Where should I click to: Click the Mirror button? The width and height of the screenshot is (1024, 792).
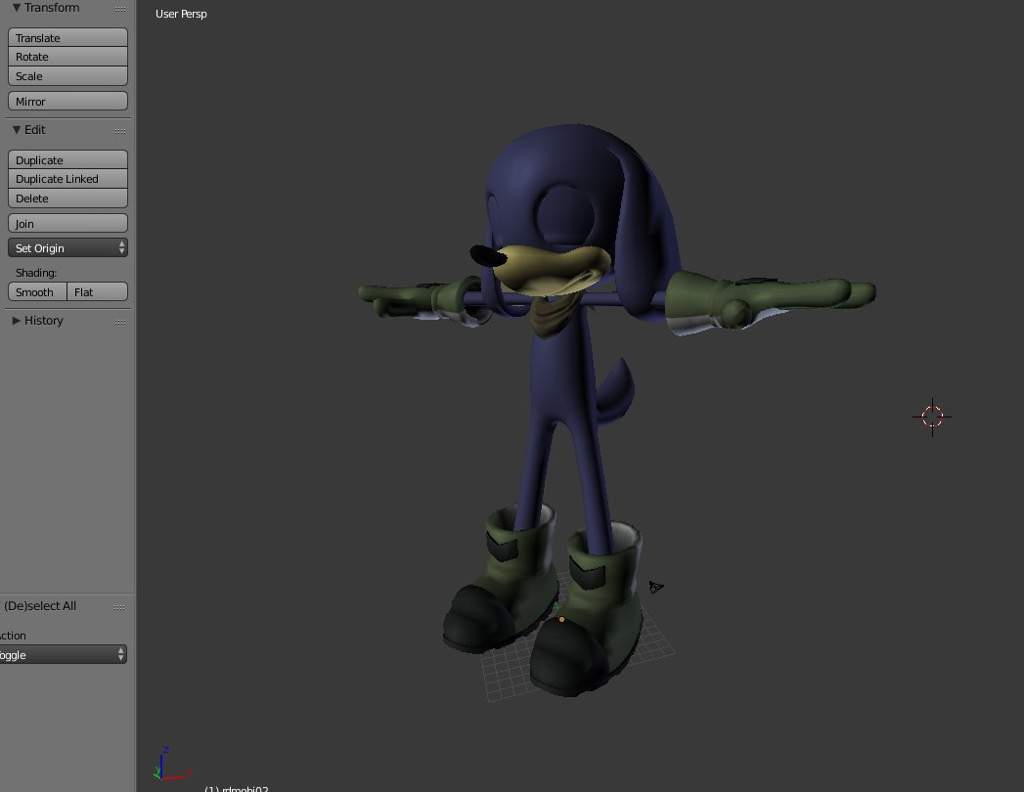(x=68, y=101)
